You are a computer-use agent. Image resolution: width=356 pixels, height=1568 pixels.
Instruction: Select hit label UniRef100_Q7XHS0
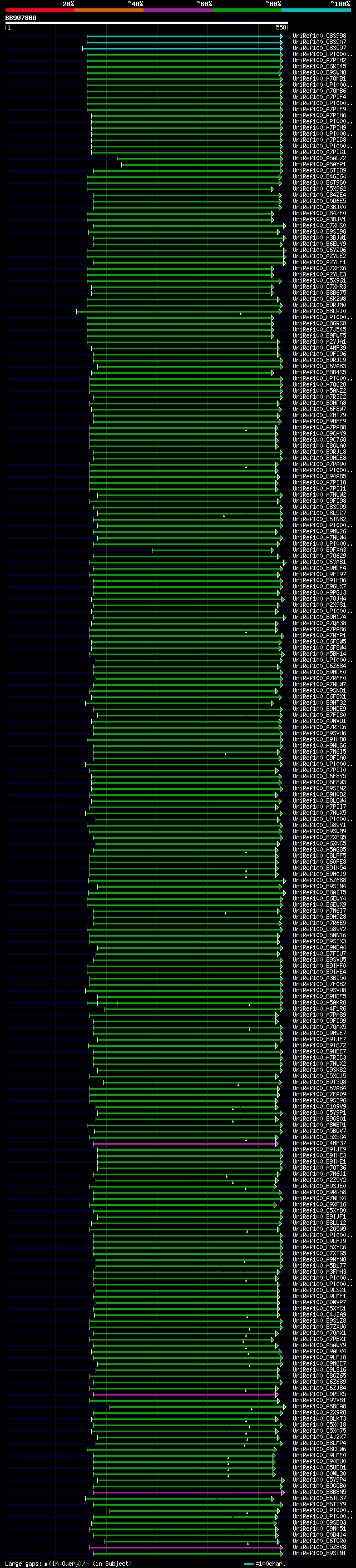coord(319,225)
